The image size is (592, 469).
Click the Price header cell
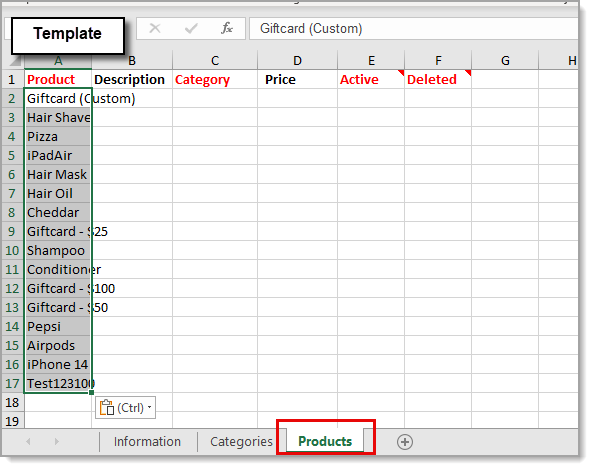click(x=298, y=79)
